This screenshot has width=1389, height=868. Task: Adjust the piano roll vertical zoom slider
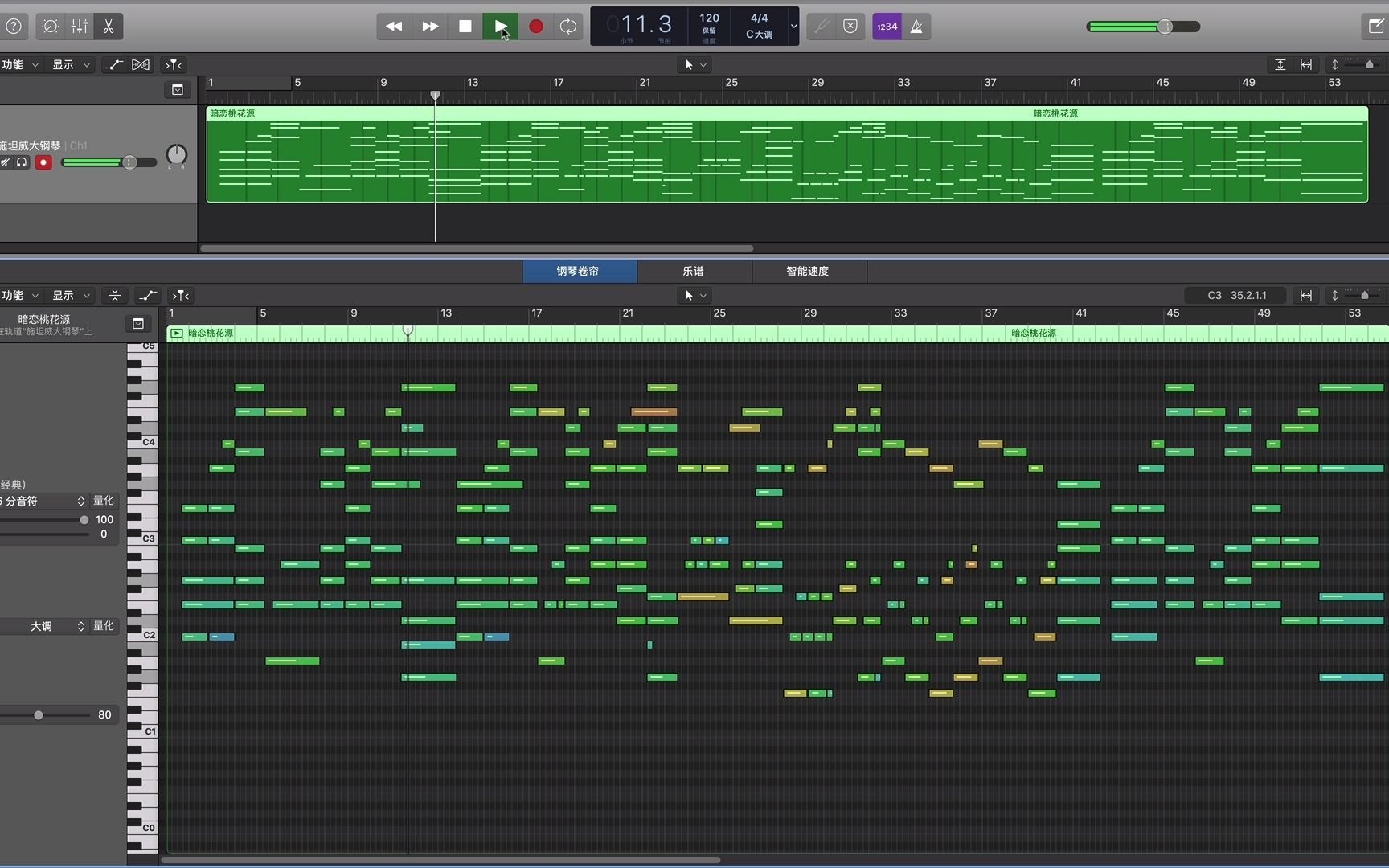point(1363,295)
